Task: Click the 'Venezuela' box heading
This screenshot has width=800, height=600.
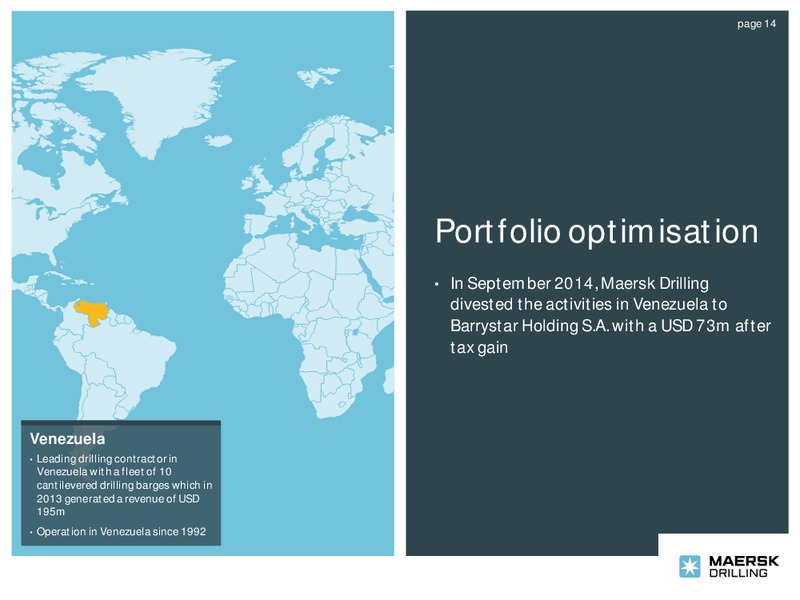Action: tap(67, 439)
